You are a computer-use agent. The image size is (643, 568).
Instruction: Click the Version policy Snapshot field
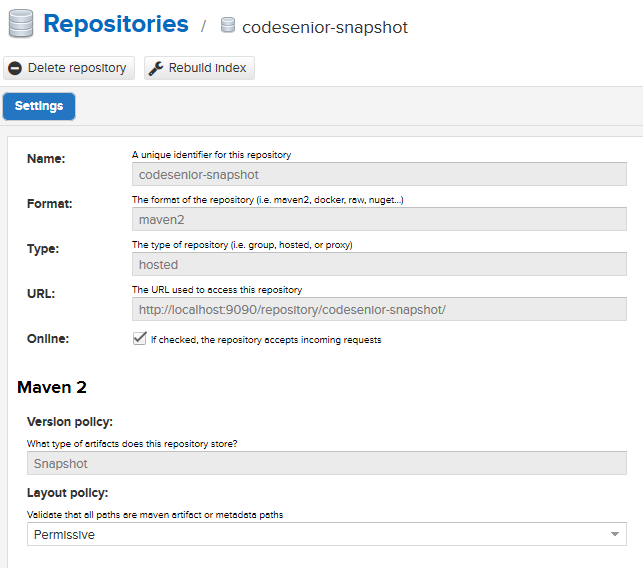(x=327, y=463)
